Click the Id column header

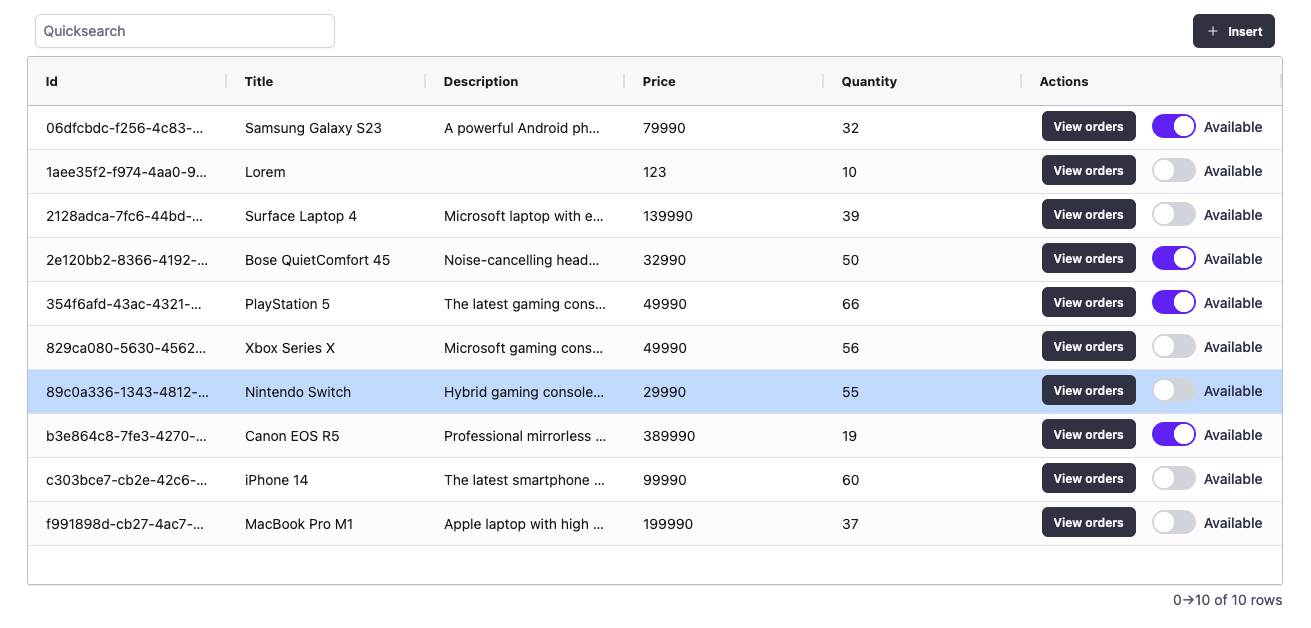pyautogui.click(x=51, y=81)
